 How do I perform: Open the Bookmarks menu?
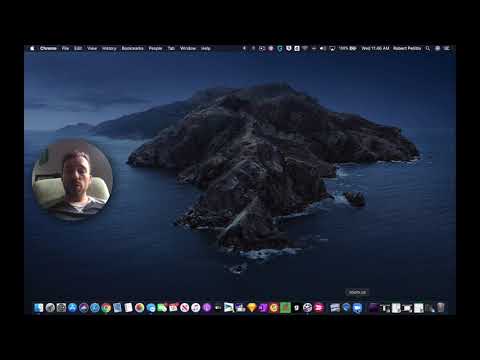(132, 48)
